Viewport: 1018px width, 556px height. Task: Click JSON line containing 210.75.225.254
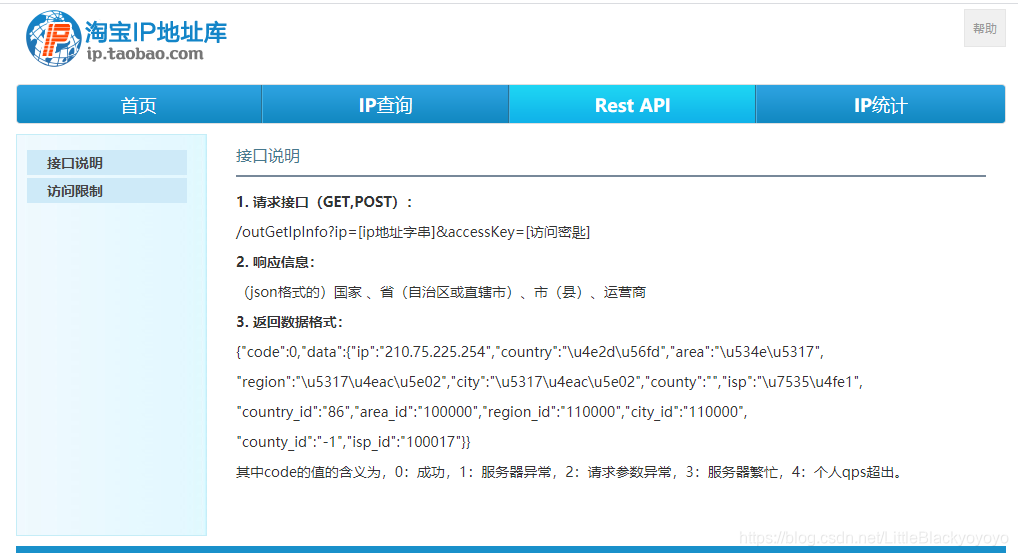tap(530, 352)
